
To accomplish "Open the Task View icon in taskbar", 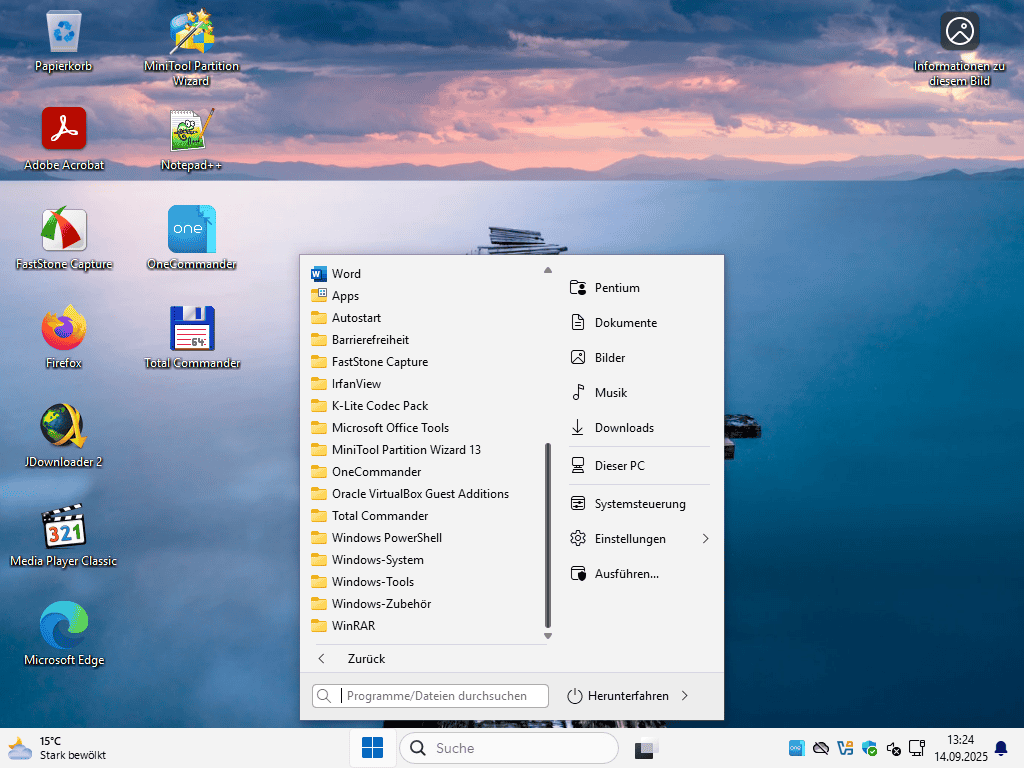I will (647, 748).
